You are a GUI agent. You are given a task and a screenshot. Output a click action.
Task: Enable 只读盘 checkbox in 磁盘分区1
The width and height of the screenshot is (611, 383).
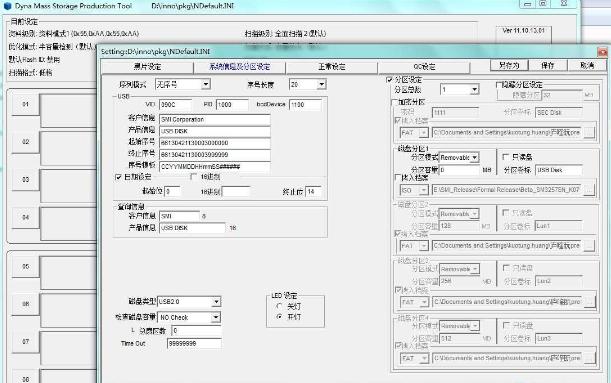[506, 157]
